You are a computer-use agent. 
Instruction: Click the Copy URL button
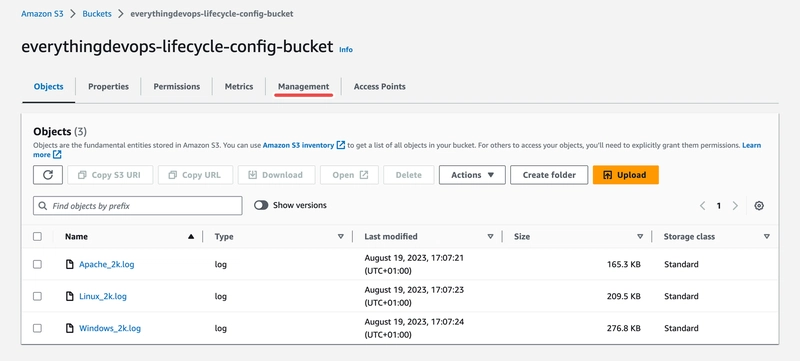click(195, 175)
